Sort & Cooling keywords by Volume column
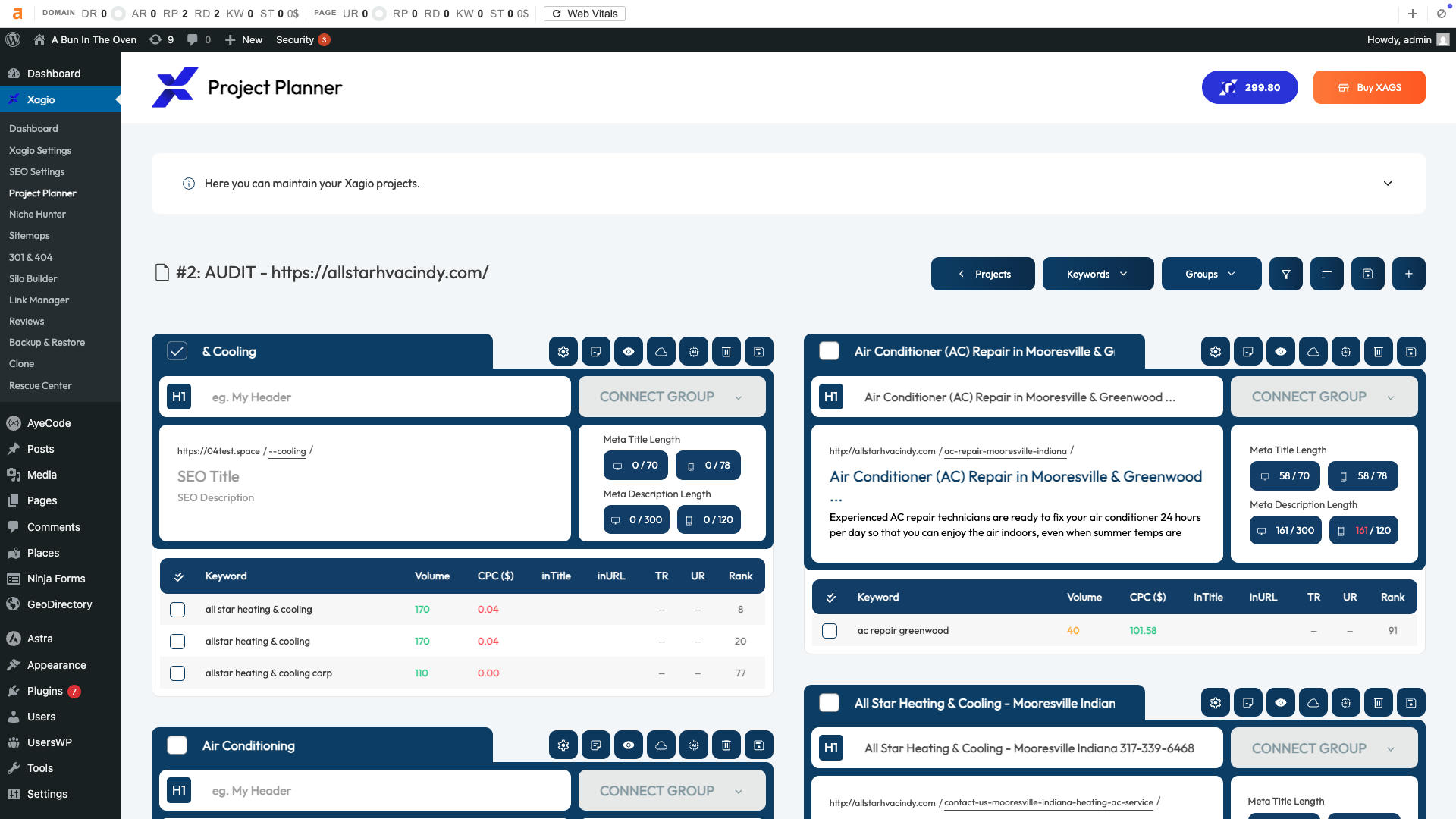 click(432, 576)
